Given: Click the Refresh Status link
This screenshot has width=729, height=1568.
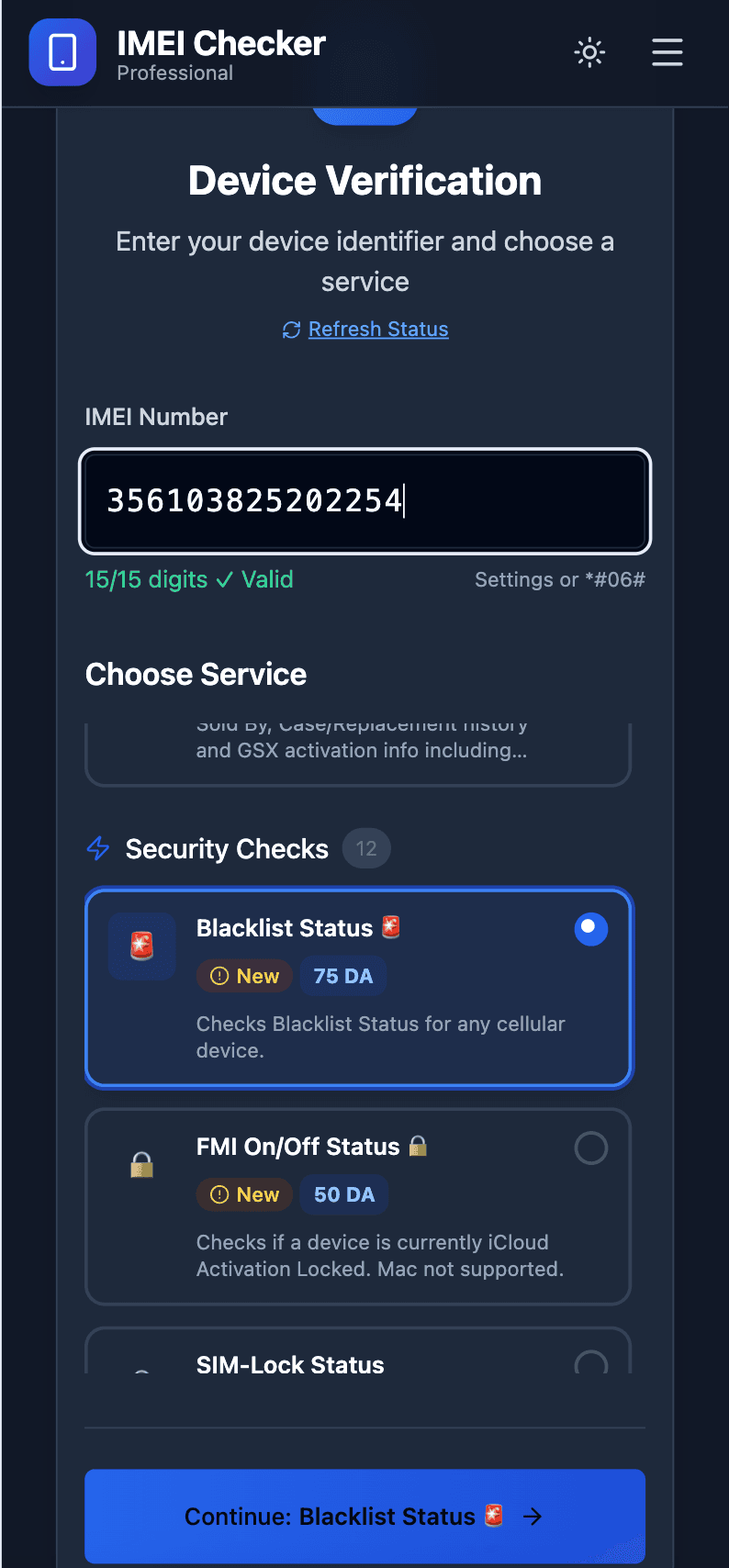Looking at the screenshot, I should tap(378, 329).
